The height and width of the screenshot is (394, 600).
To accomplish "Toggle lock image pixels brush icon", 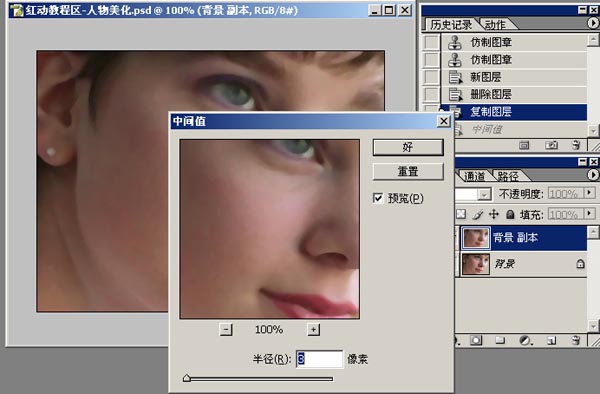I will [478, 214].
